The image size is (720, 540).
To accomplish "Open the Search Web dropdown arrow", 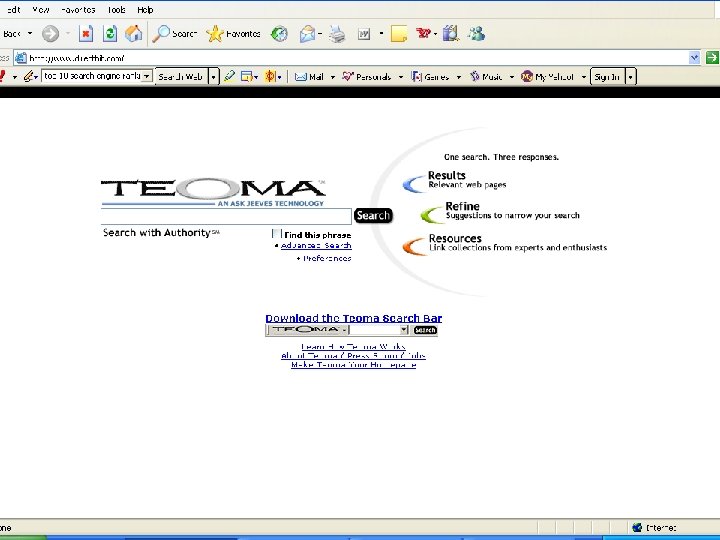I will (x=213, y=77).
